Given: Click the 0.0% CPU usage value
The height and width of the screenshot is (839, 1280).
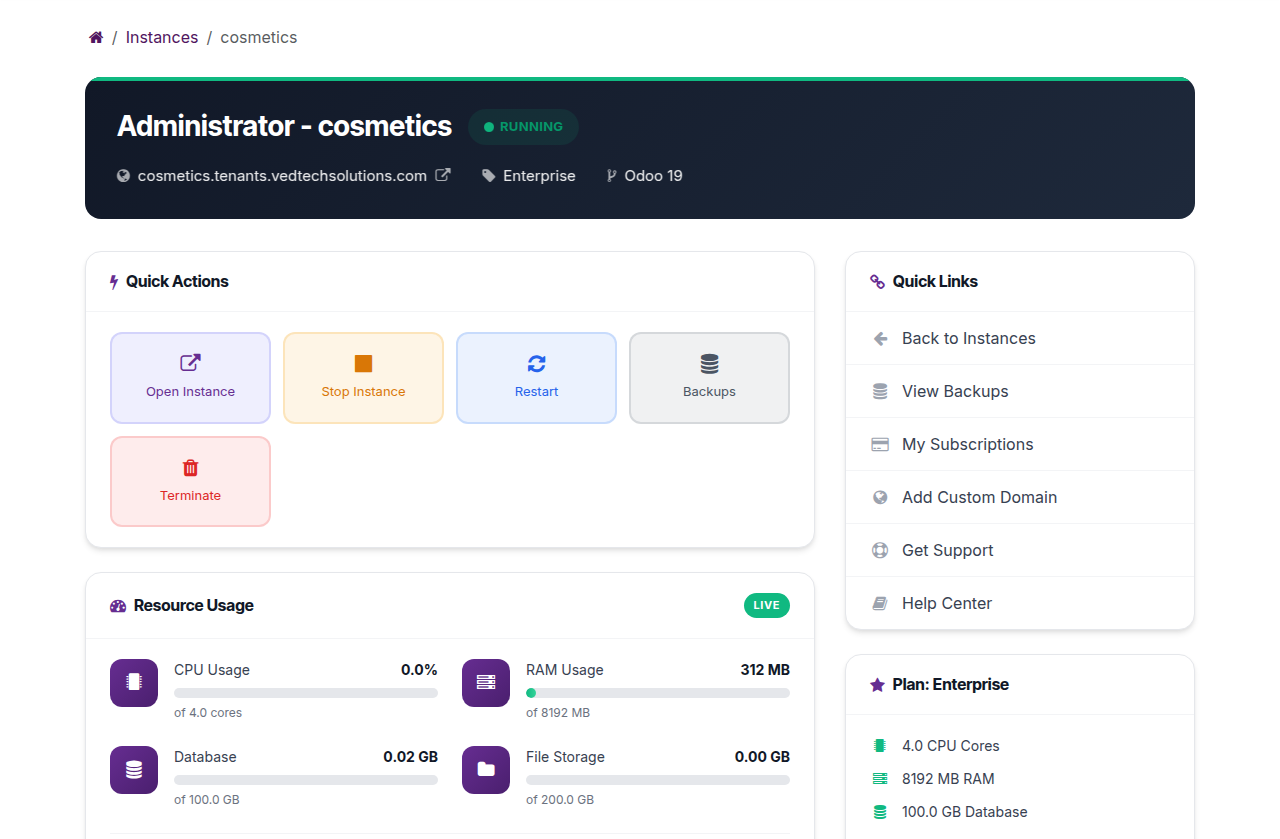Looking at the screenshot, I should click(419, 670).
